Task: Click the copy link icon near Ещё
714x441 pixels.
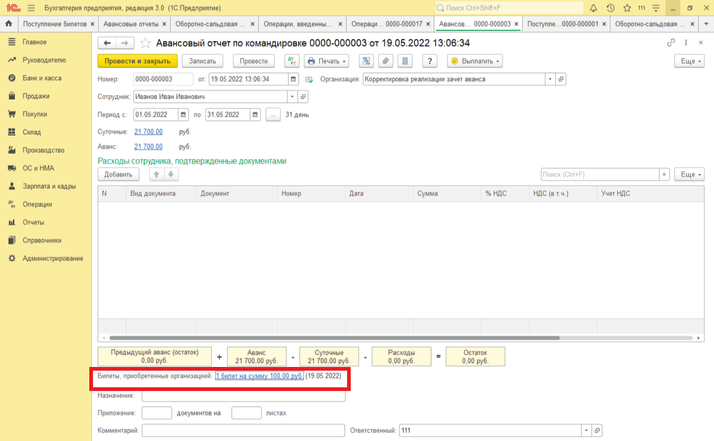Action: 671,43
